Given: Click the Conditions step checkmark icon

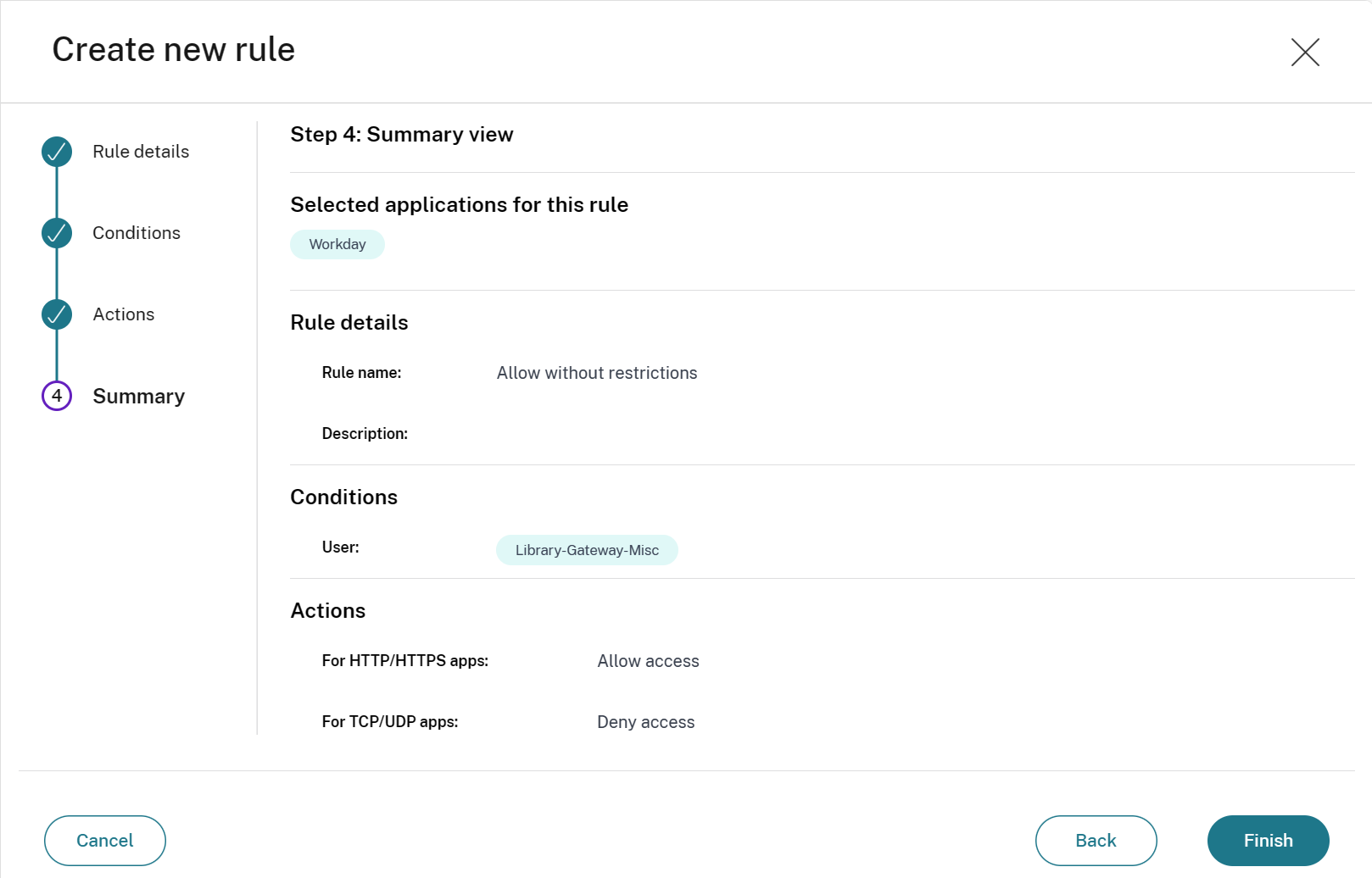Looking at the screenshot, I should click(x=57, y=233).
